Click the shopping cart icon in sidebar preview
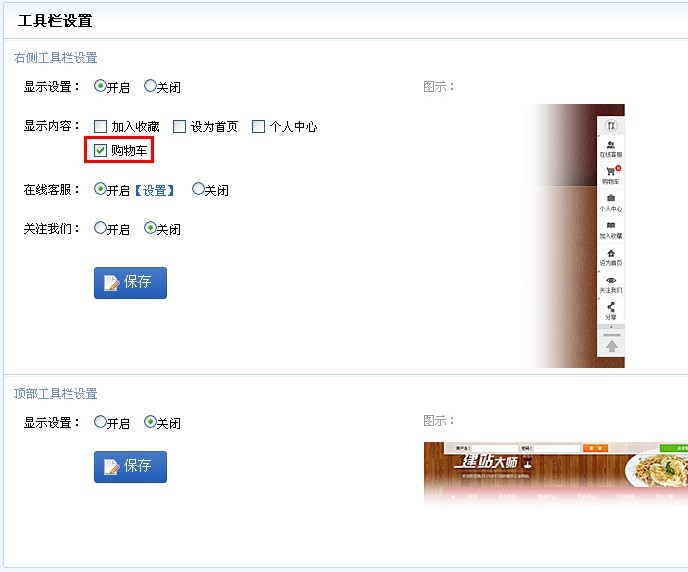This screenshot has width=688, height=572. tap(611, 172)
